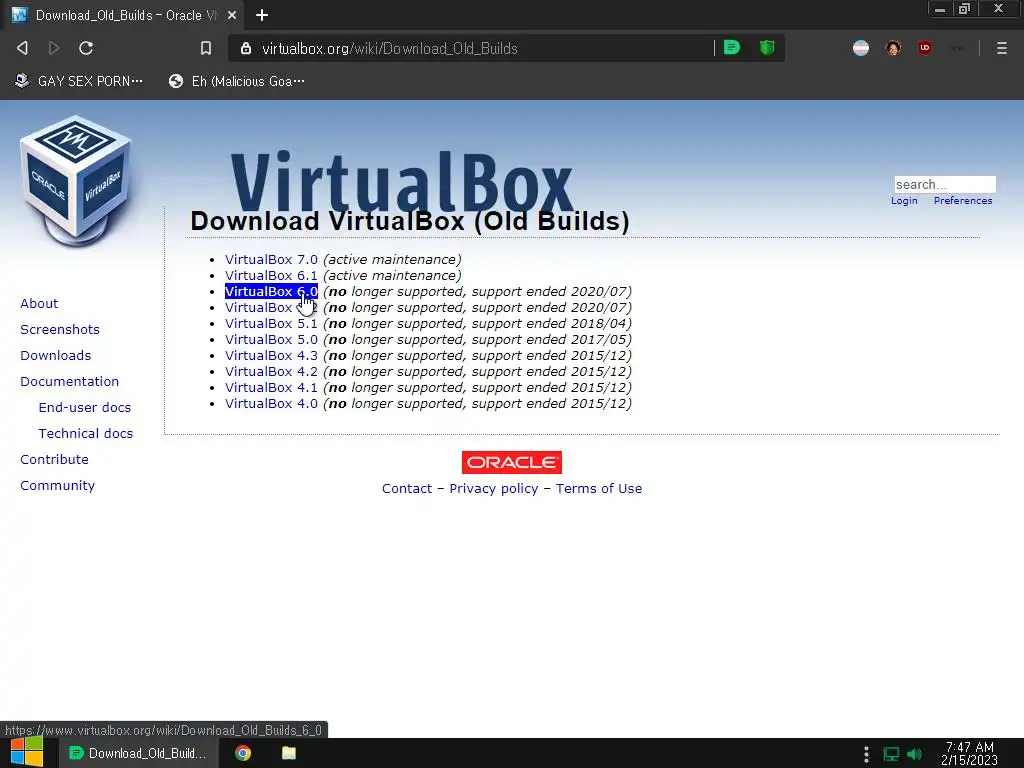Open the VirtualBox 4.1 builds link
The image size is (1024, 768).
pyautogui.click(x=271, y=387)
